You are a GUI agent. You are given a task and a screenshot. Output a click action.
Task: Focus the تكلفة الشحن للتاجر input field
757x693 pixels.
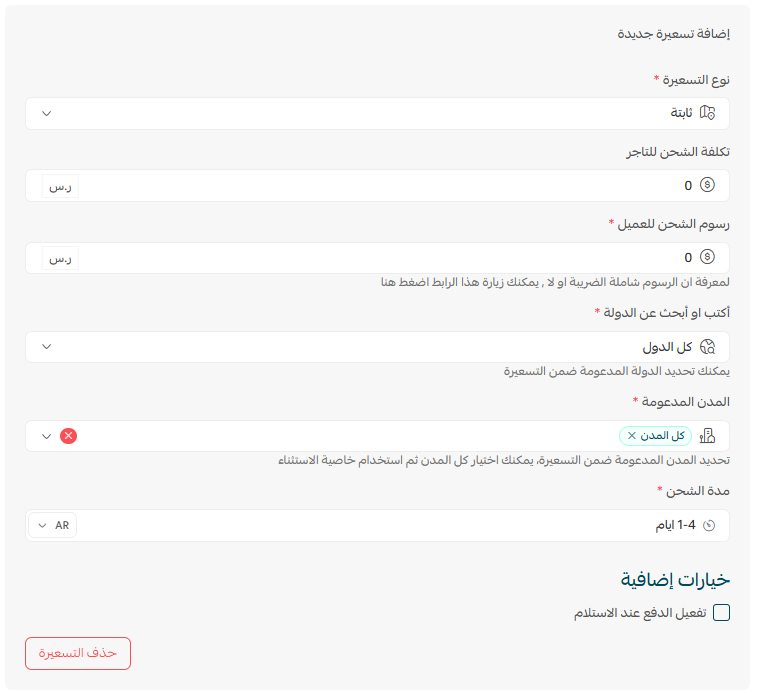pyautogui.click(x=380, y=185)
